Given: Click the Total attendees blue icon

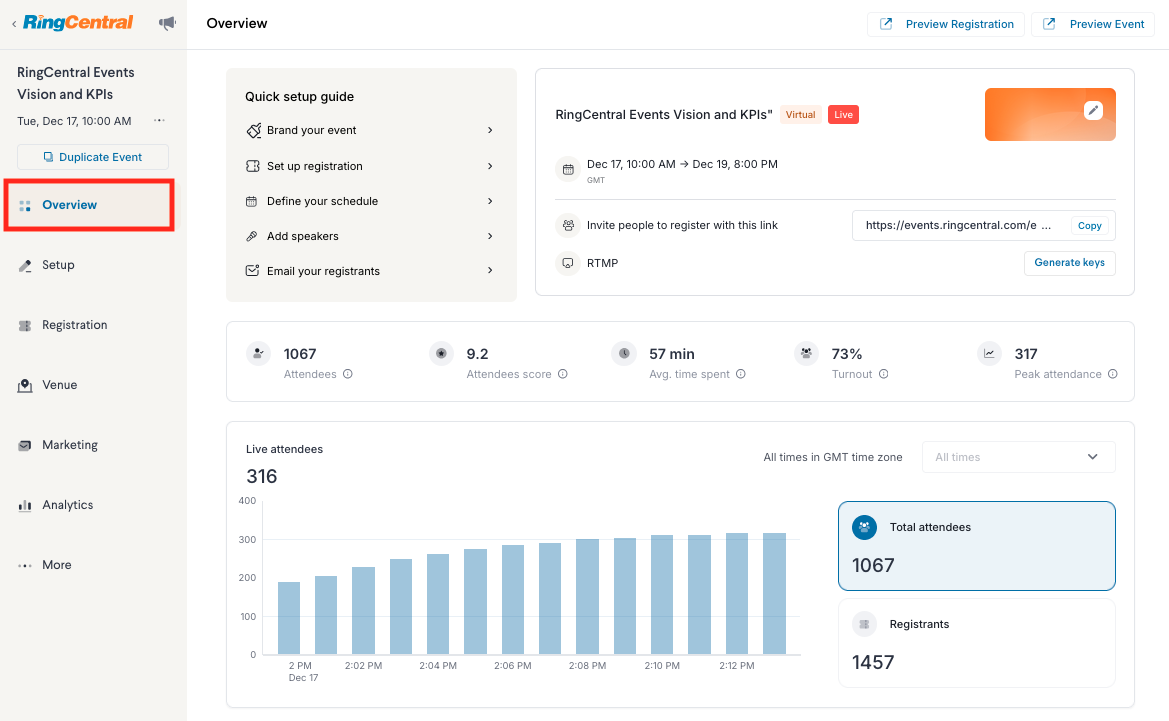Looking at the screenshot, I should tap(864, 527).
